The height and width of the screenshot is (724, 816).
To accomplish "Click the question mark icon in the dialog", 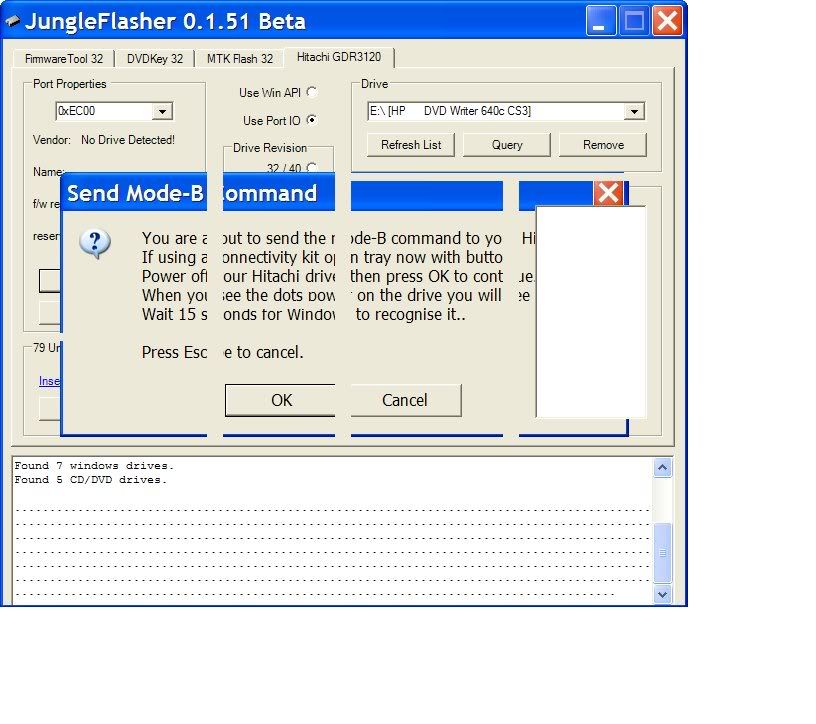I will [x=95, y=243].
